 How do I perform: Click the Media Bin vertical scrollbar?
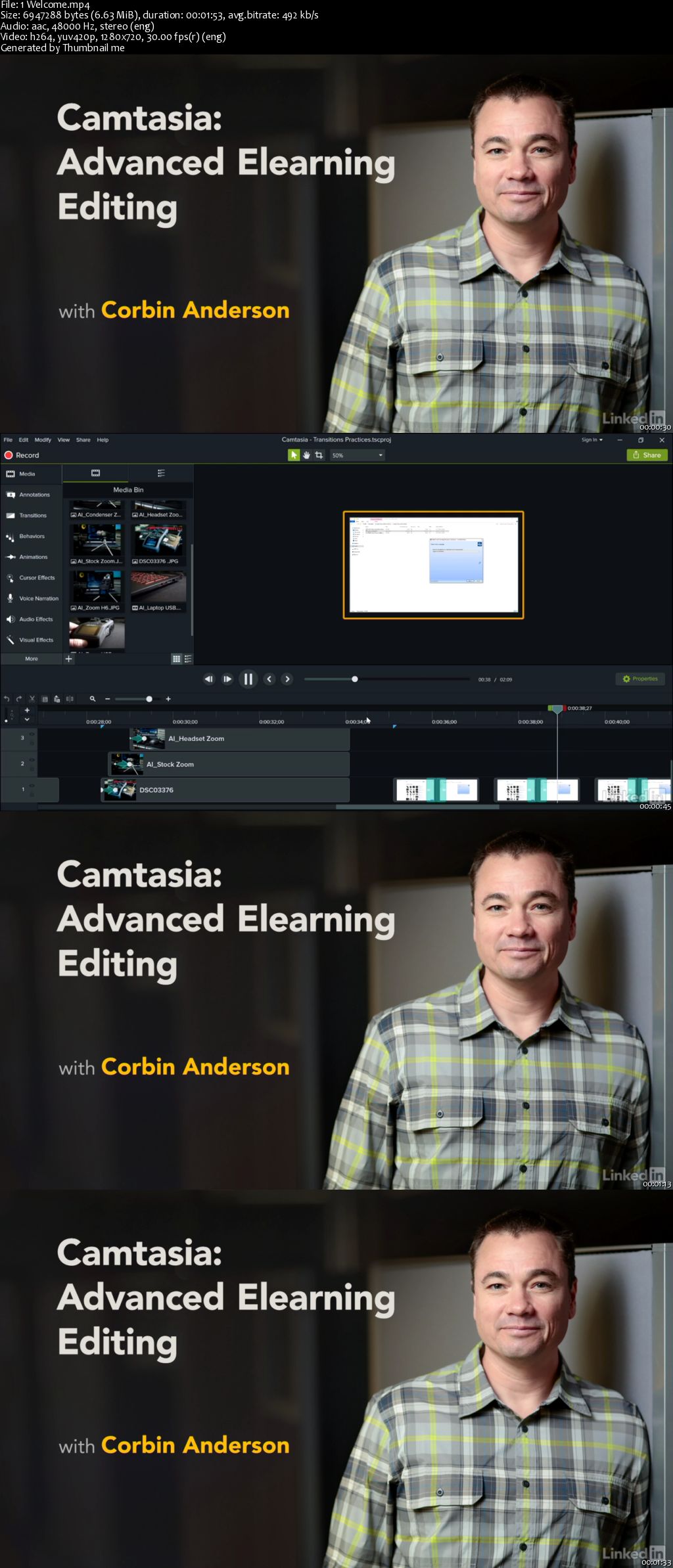192,590
